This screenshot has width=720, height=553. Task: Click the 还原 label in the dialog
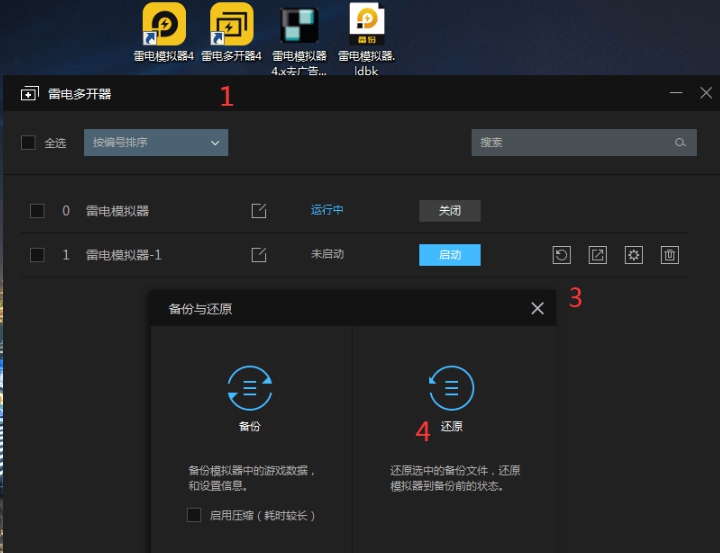pyautogui.click(x=451, y=426)
